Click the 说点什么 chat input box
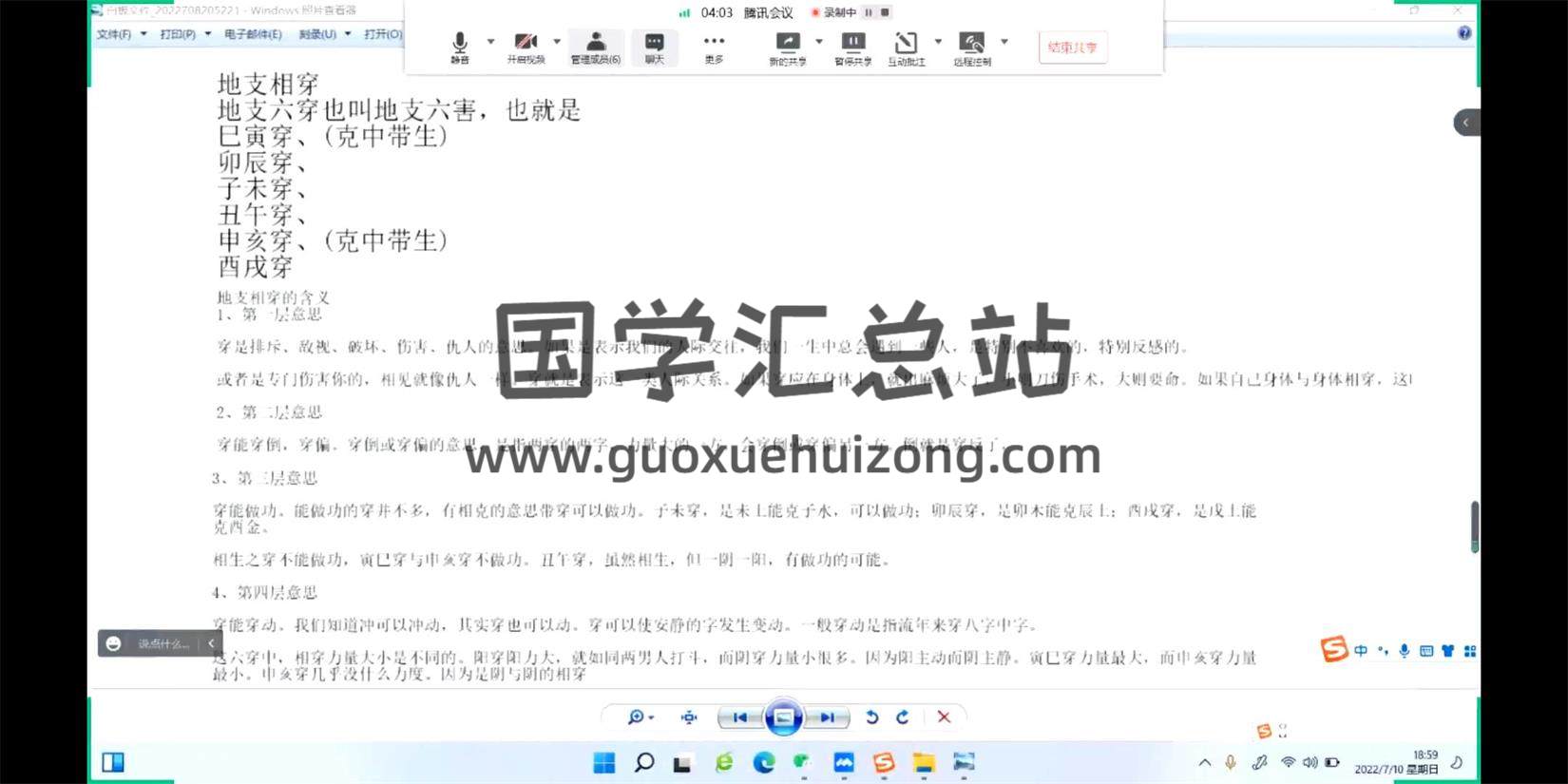 point(163,644)
